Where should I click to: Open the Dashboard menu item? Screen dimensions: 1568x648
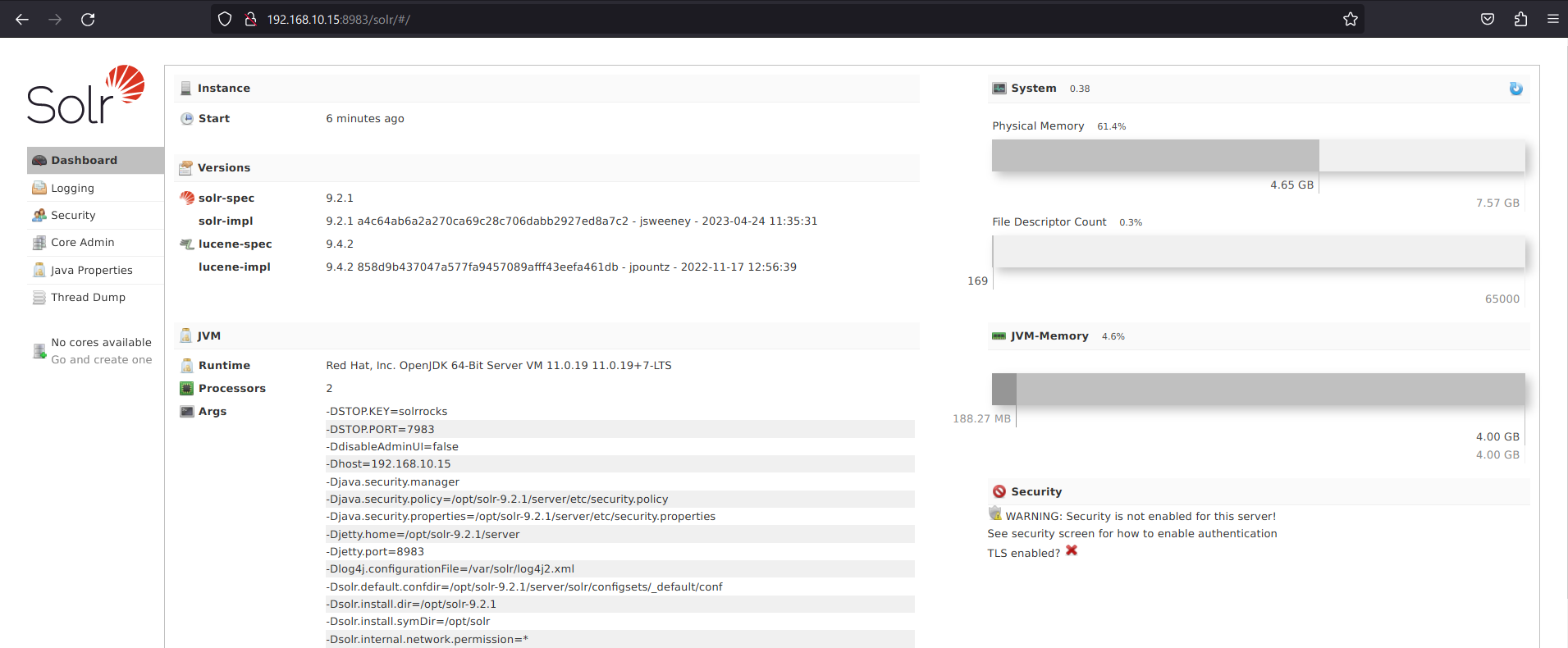[x=95, y=160]
